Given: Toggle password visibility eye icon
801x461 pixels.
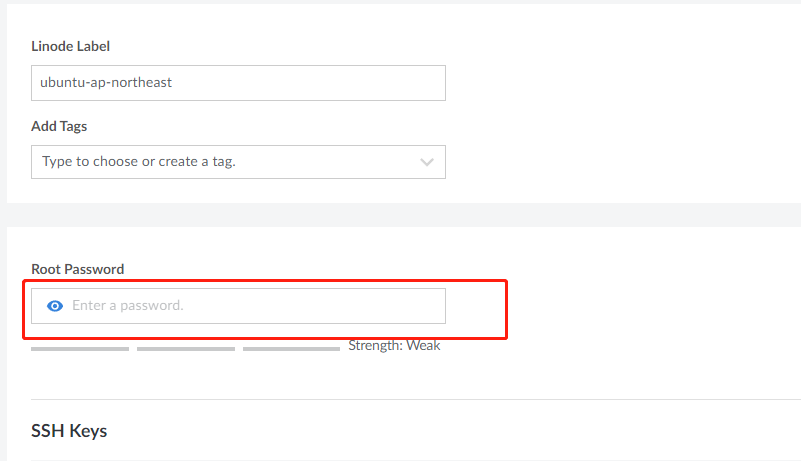Looking at the screenshot, I should point(55,306).
